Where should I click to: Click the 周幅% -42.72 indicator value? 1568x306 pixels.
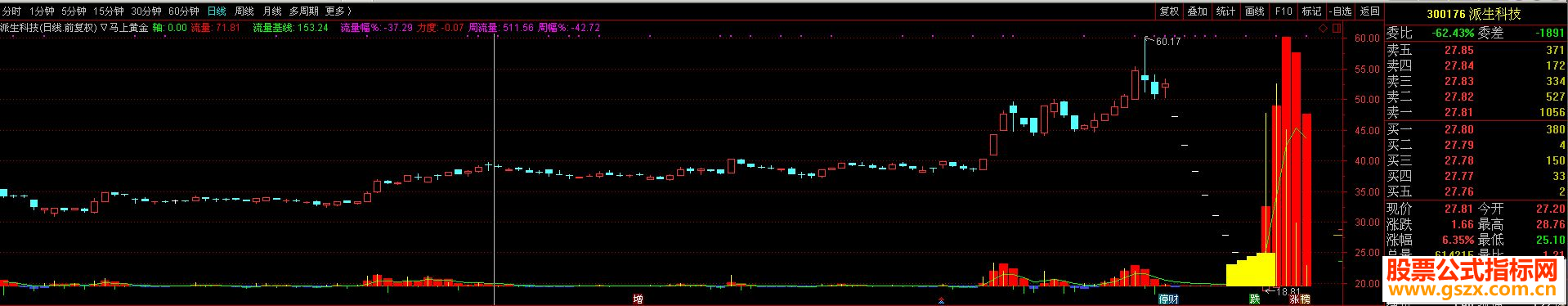point(569,27)
